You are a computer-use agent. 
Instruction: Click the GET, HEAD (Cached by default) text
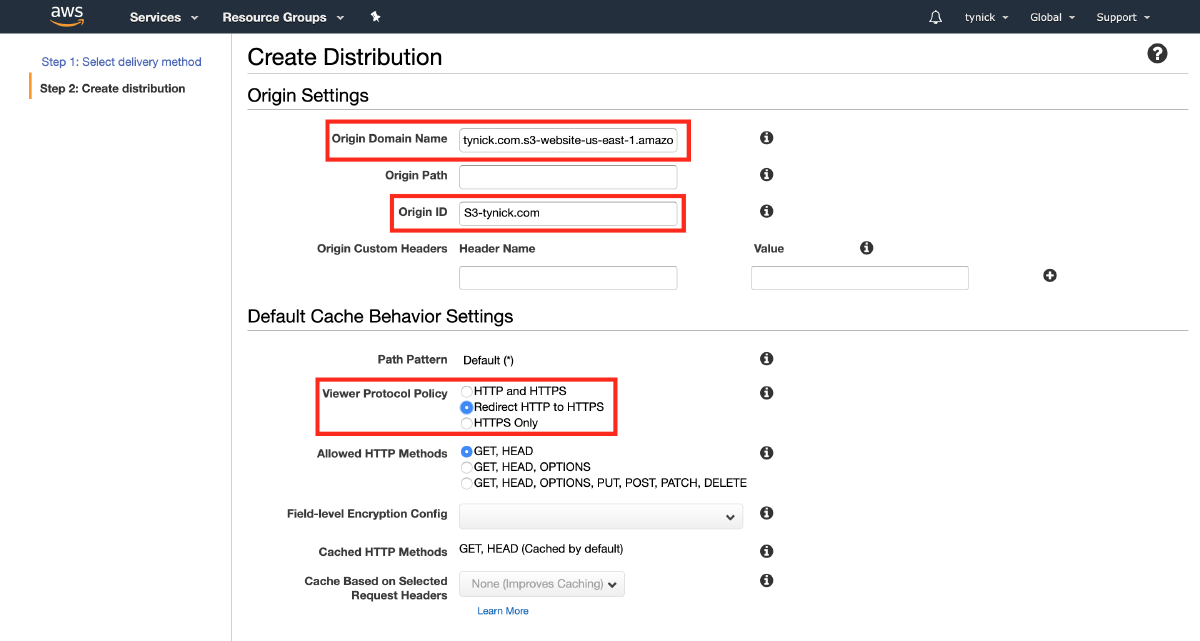[x=541, y=549]
